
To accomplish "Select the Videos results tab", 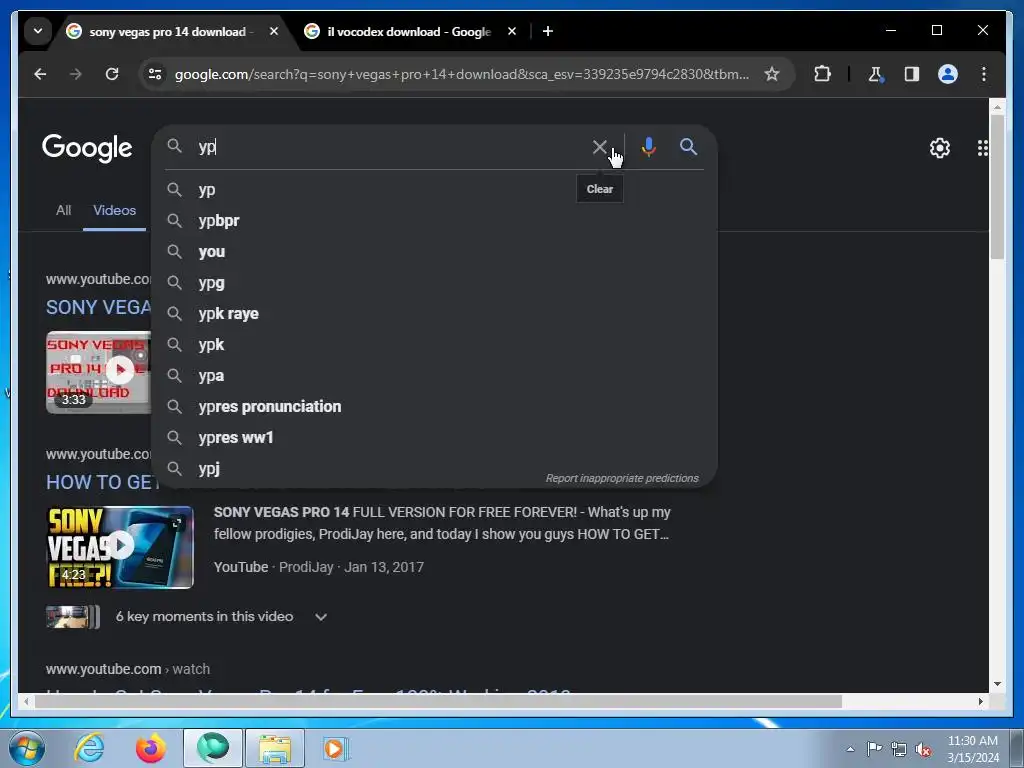I will pos(114,210).
